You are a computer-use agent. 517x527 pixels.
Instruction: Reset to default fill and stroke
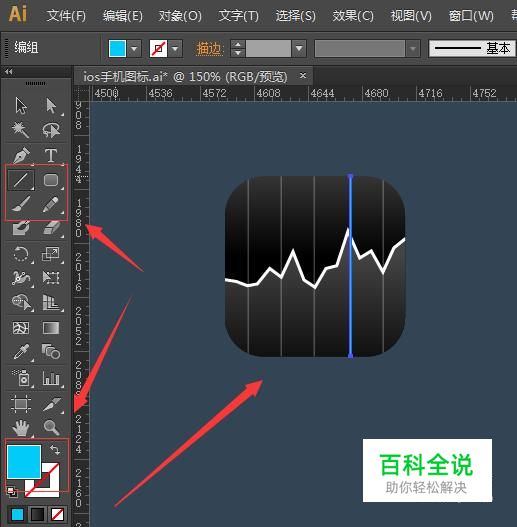coord(11,491)
